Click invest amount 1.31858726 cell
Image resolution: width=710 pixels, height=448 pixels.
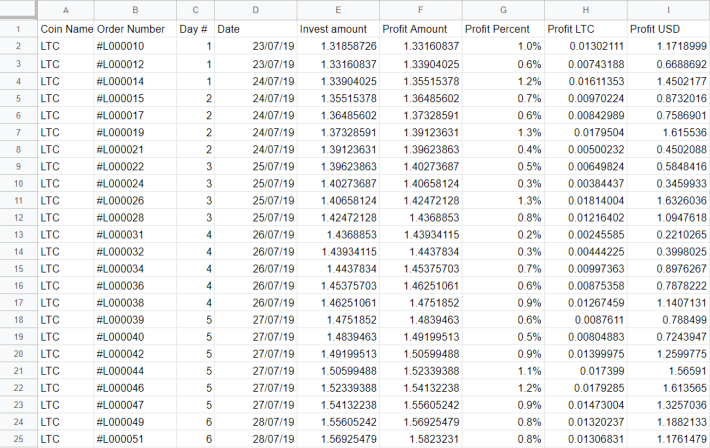(338, 46)
